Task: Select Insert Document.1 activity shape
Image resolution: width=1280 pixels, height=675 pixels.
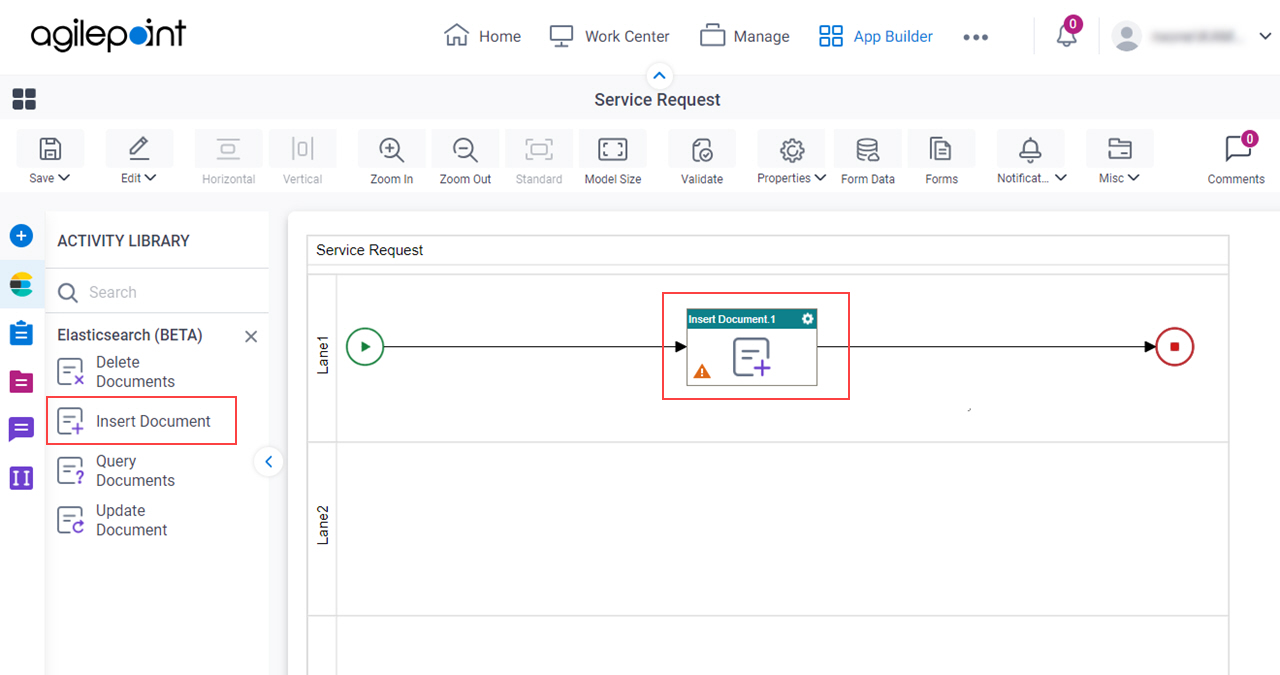Action: pyautogui.click(x=751, y=347)
